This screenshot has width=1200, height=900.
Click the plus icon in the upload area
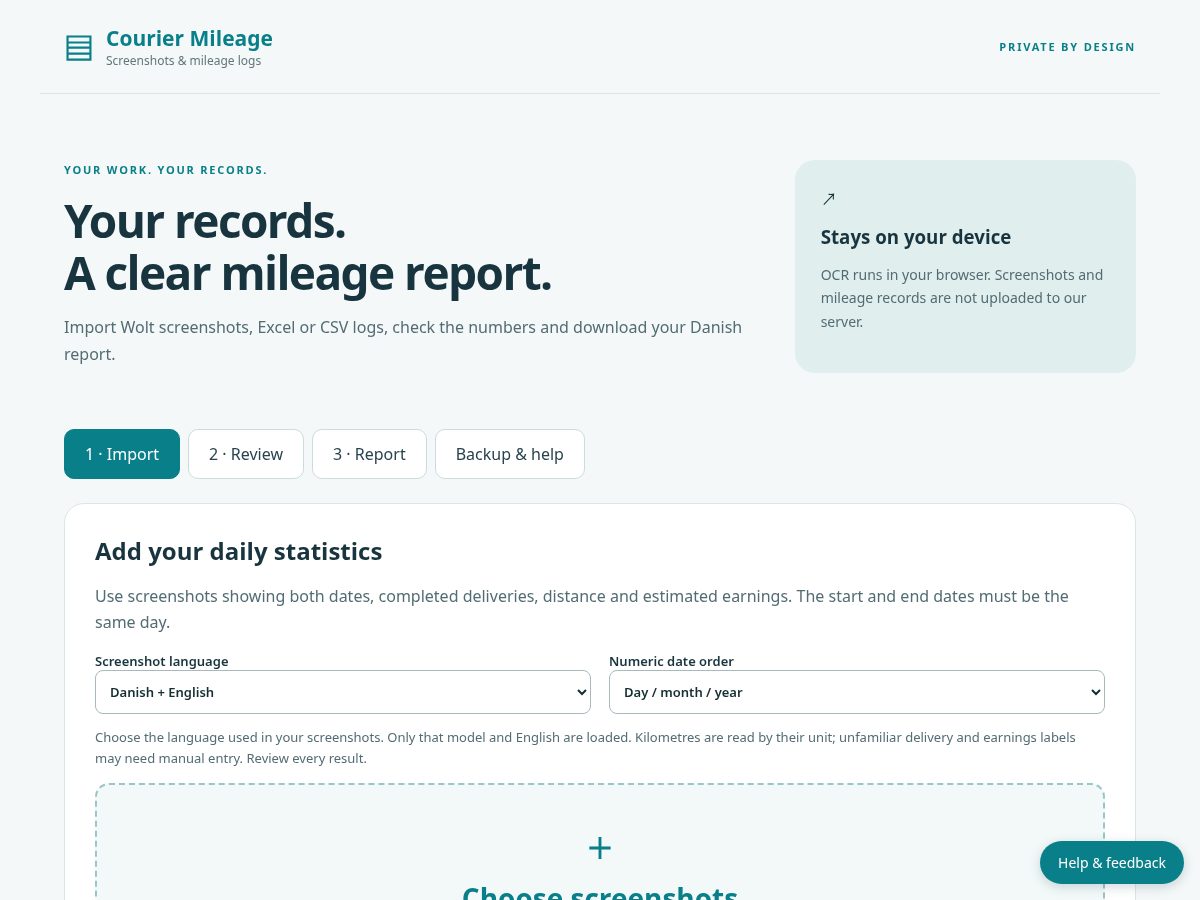tap(600, 848)
